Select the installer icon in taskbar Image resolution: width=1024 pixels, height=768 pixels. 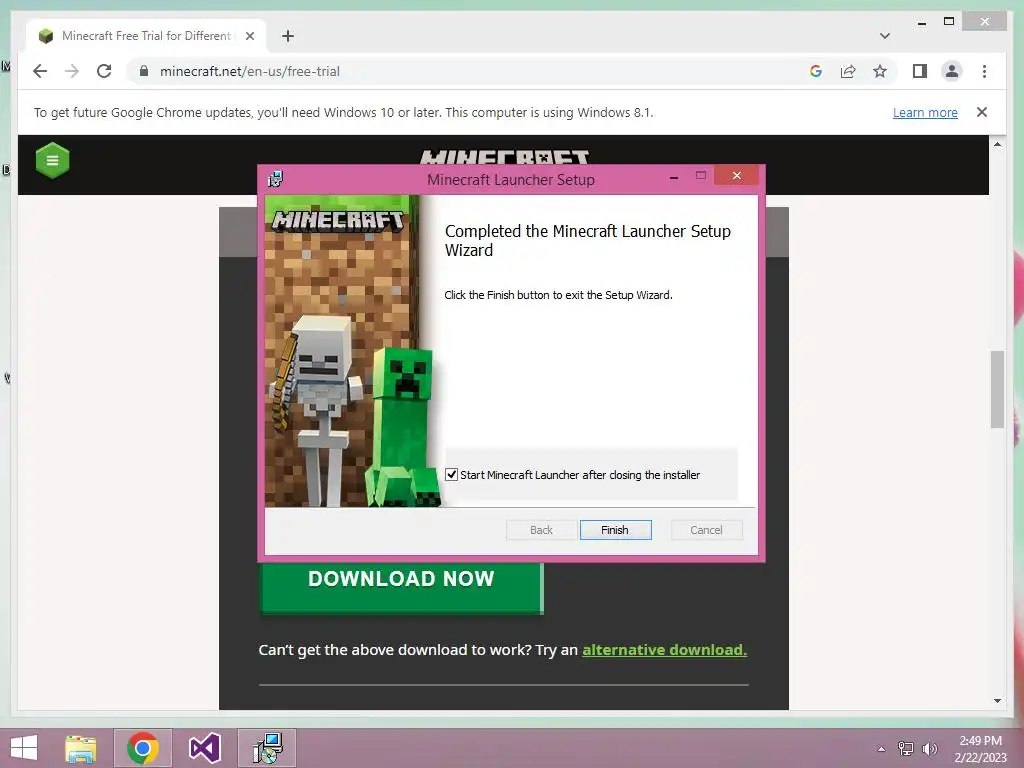coord(267,748)
